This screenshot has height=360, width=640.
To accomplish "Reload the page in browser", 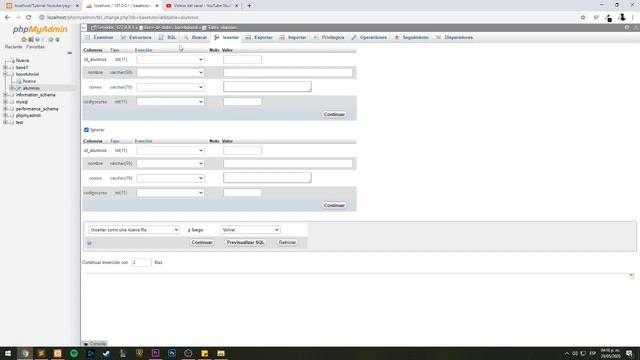I will [29, 18].
